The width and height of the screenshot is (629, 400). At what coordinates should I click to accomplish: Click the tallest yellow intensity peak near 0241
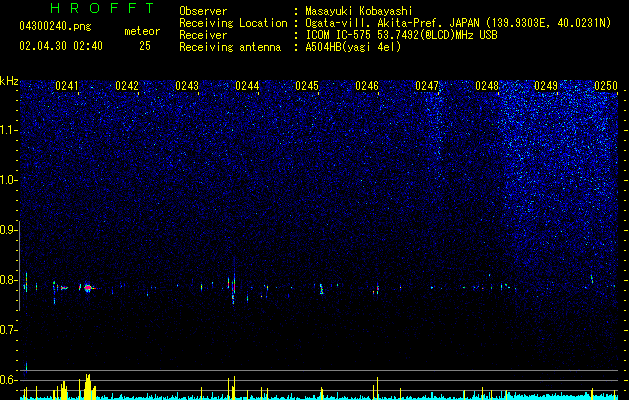[x=88, y=387]
